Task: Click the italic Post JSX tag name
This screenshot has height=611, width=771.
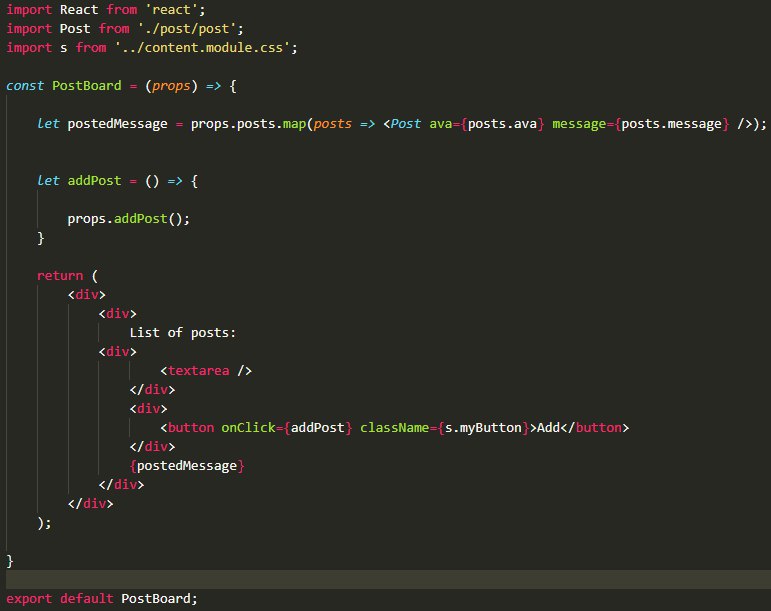Action: [x=405, y=124]
